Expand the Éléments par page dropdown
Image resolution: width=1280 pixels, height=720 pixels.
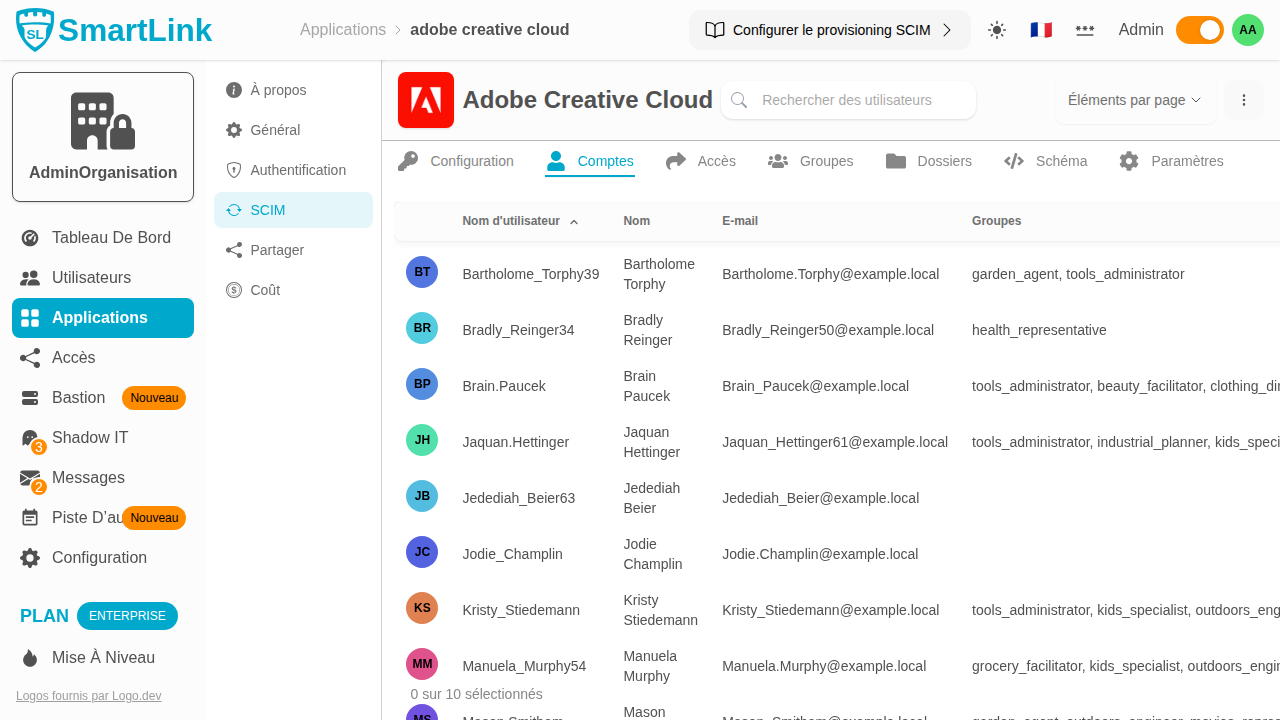tap(1134, 100)
